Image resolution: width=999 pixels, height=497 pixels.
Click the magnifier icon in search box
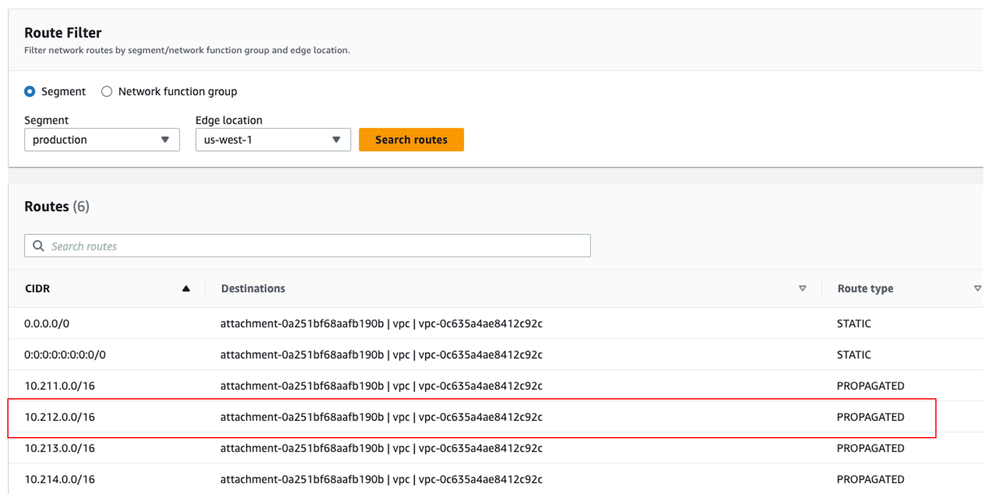coord(39,246)
